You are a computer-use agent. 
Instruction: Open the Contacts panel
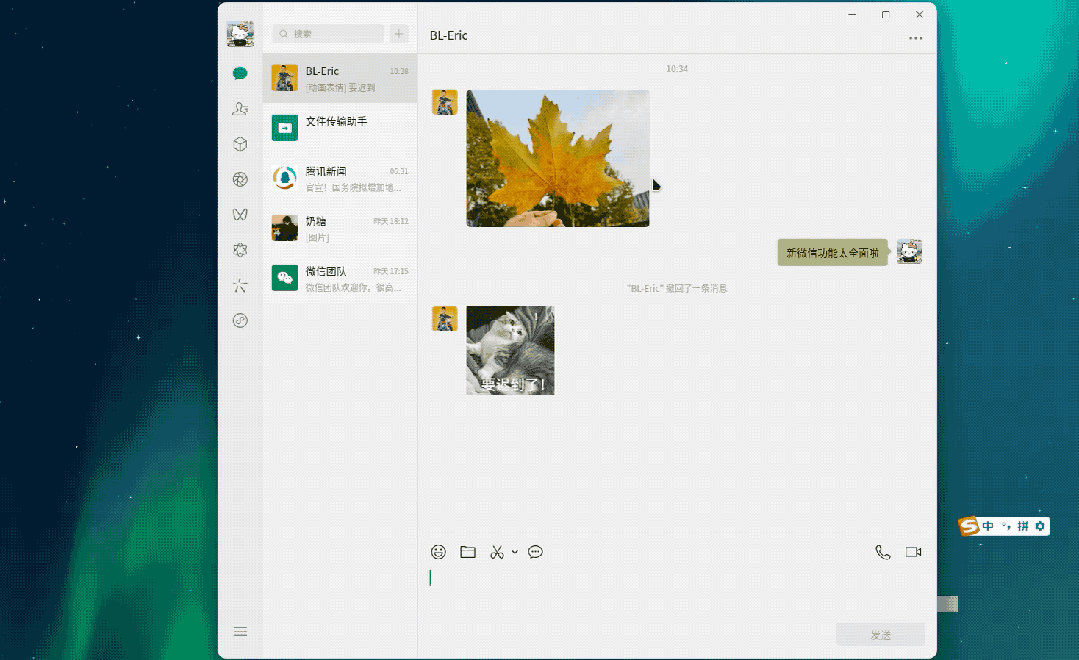pos(239,109)
